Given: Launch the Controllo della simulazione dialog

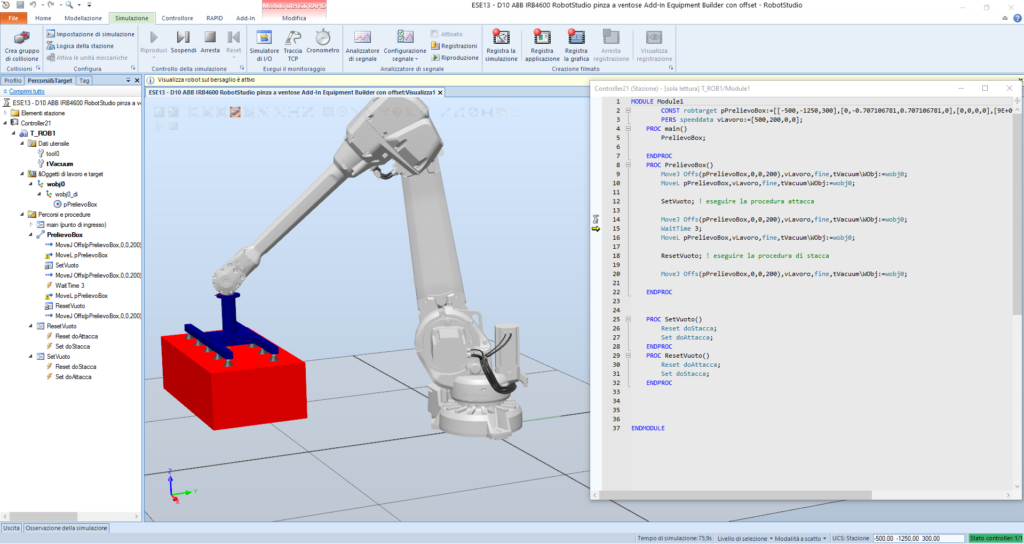Looking at the screenshot, I should coord(242,68).
